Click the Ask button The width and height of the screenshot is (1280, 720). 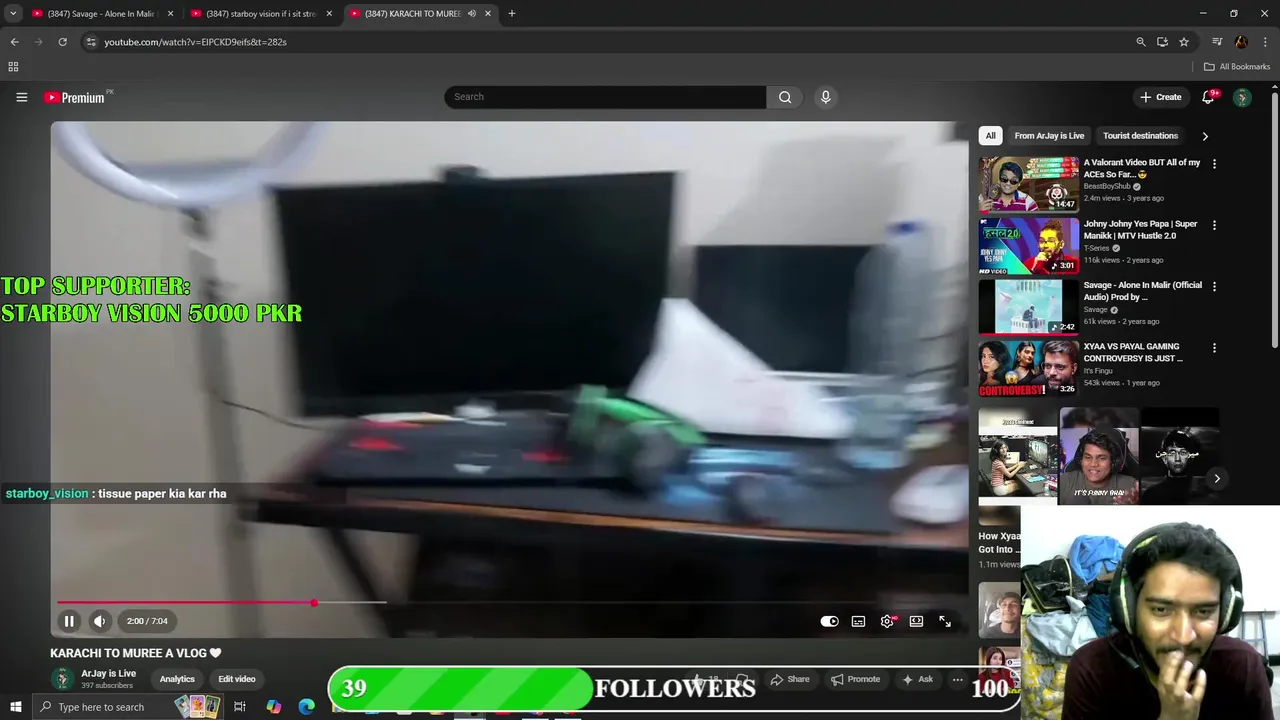click(x=918, y=679)
